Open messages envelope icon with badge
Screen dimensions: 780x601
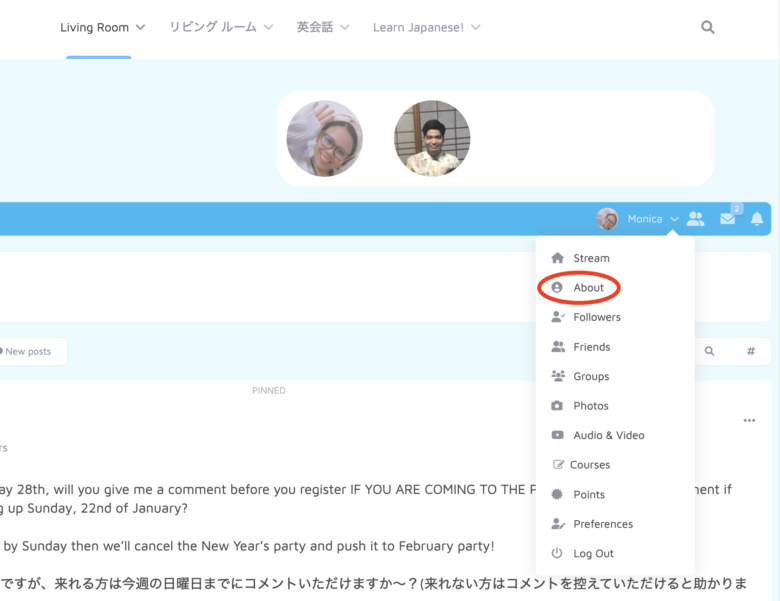click(x=728, y=219)
